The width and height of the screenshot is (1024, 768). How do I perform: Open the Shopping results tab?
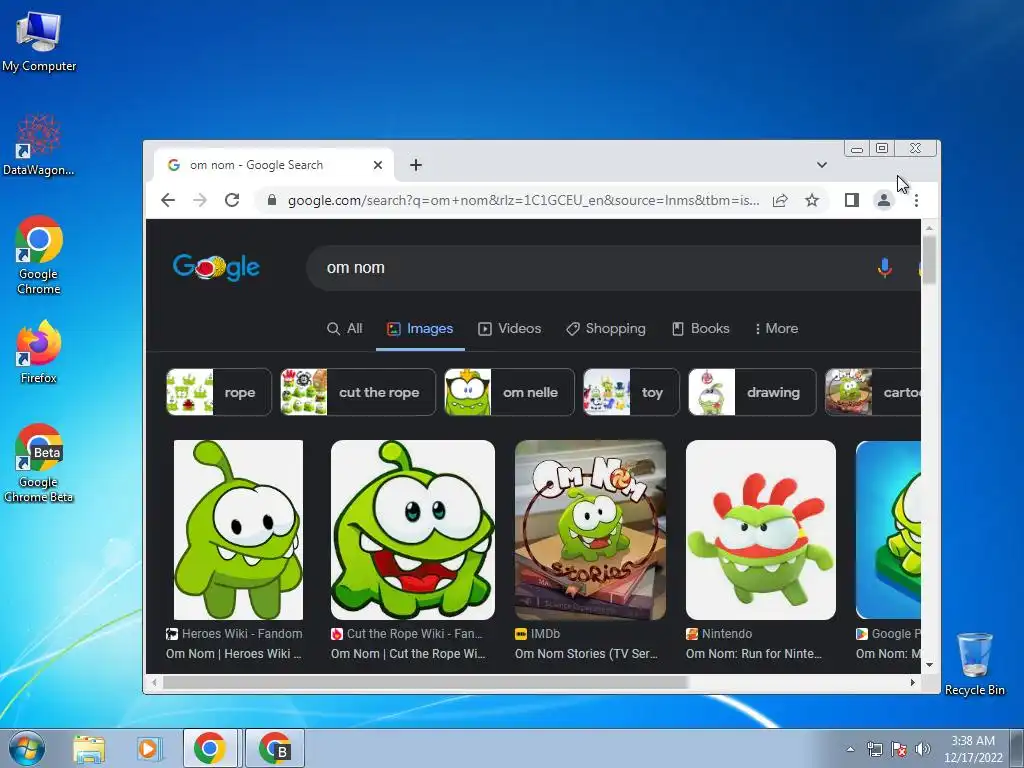606,328
